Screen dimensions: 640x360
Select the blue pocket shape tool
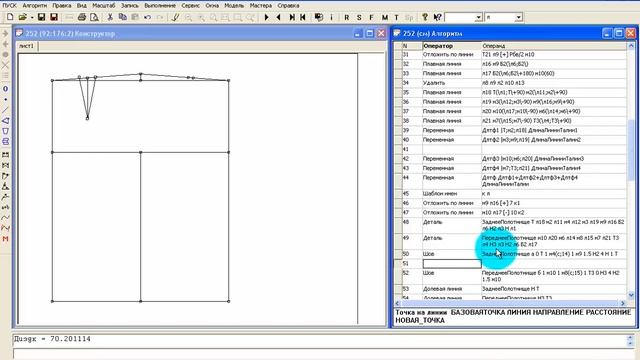pos(5,131)
